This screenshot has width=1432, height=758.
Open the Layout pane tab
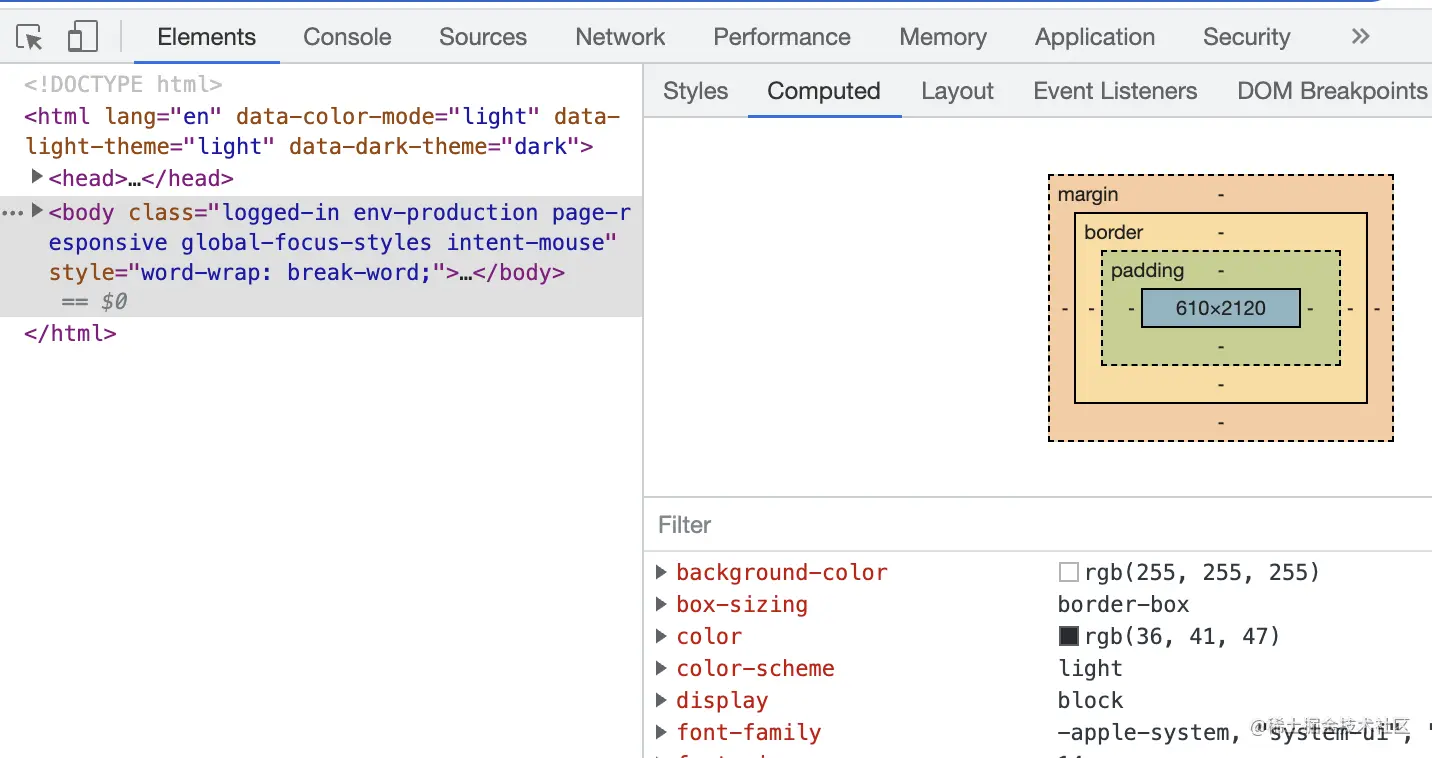(x=957, y=91)
